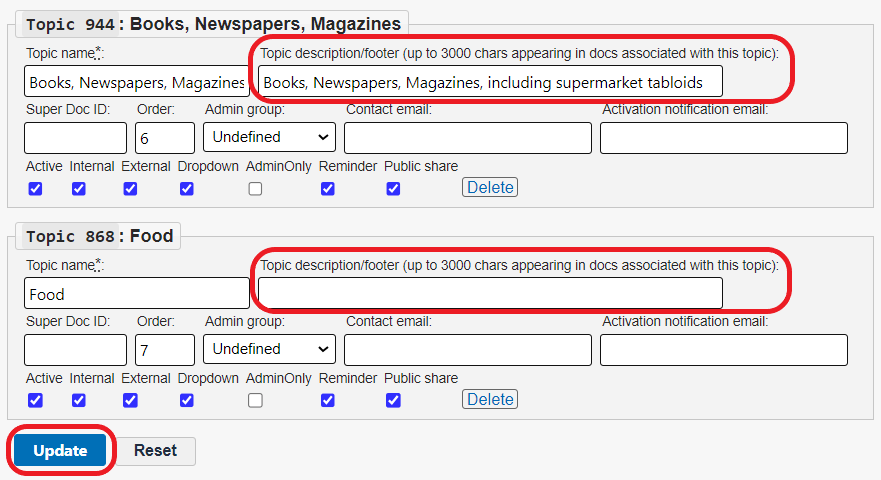This screenshot has width=881, height=480.
Task: Open Admin group dropdown for Topic 944
Action: pyautogui.click(x=269, y=137)
